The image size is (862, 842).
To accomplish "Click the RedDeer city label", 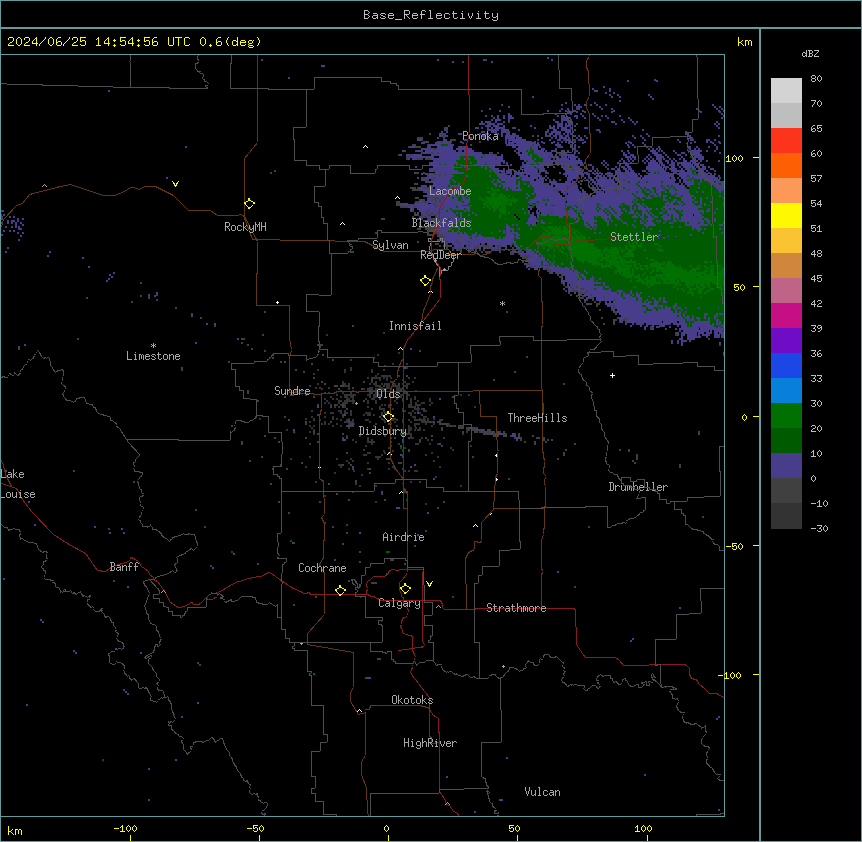I will [x=440, y=255].
